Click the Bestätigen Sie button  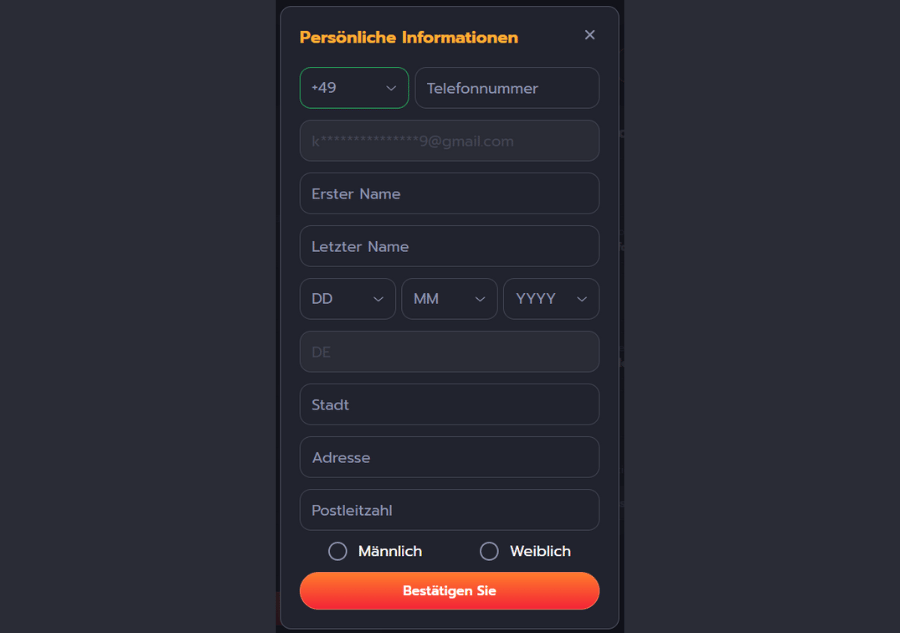(x=449, y=591)
